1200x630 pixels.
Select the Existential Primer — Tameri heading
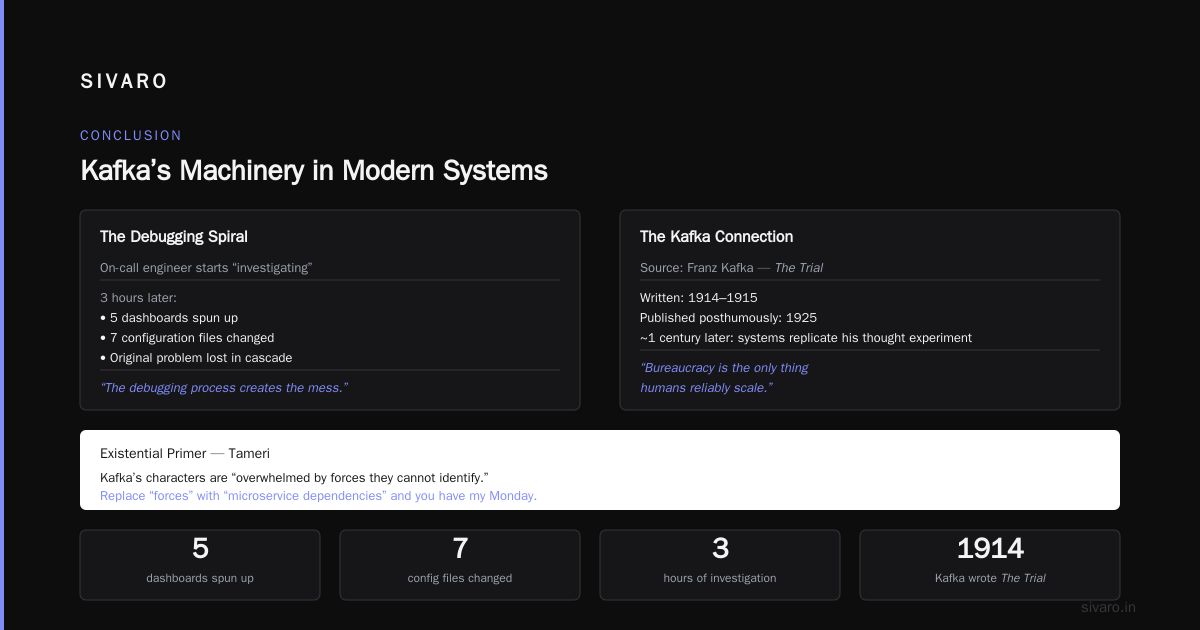pos(185,453)
